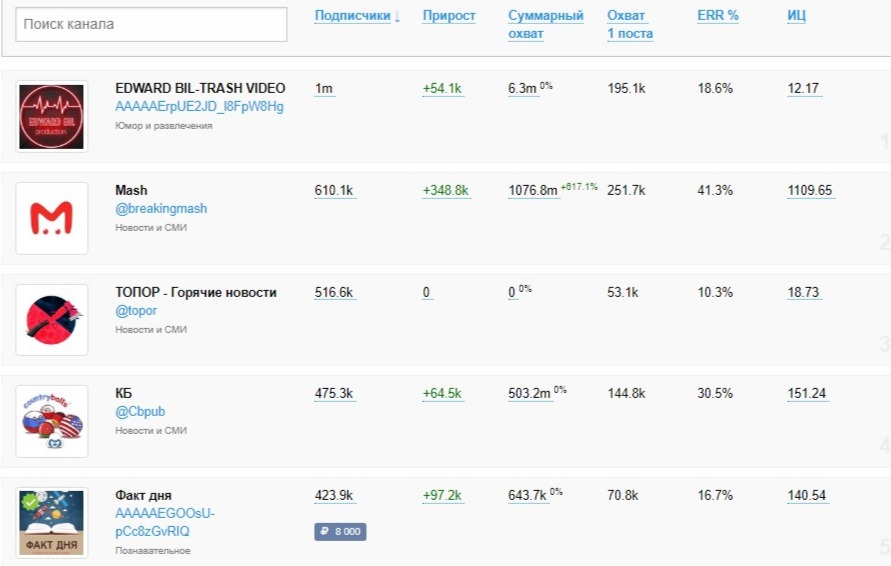This screenshot has height=566, width=891.
Task: Open Факт дня subscribers count 423.9k
Action: [334, 495]
